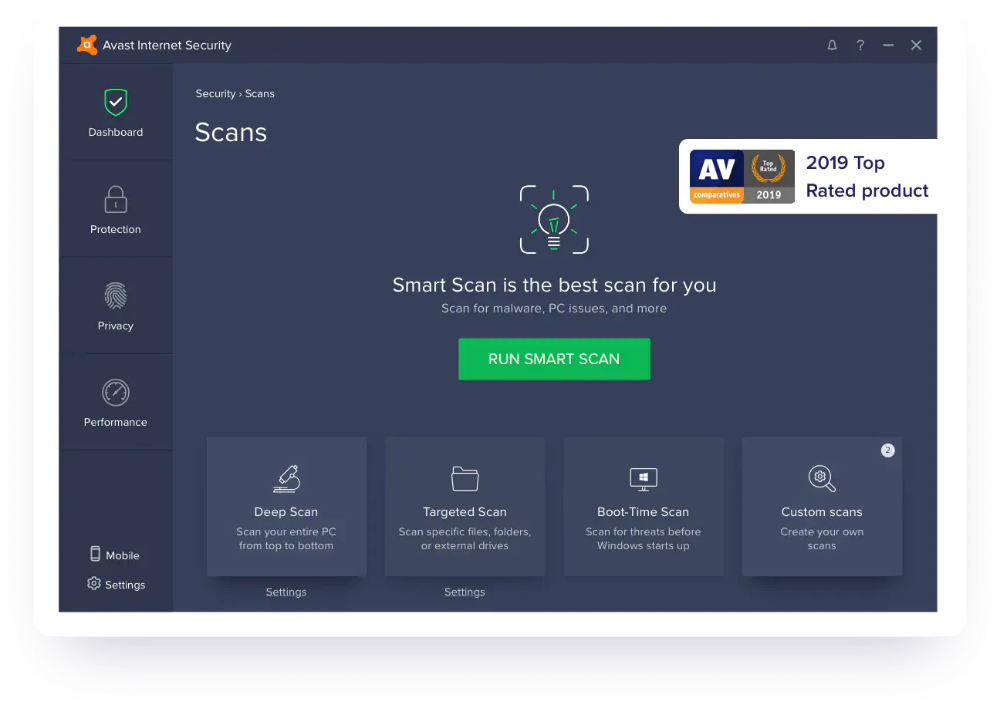Click the Avast logo in title bar

[87, 45]
